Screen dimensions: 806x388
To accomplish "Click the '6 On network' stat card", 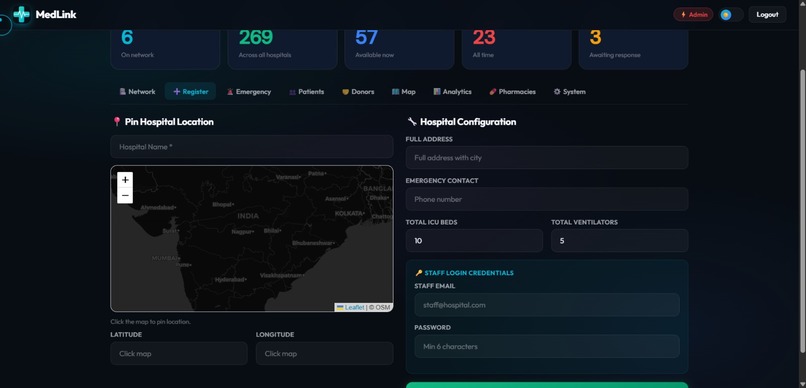I will (x=165, y=48).
